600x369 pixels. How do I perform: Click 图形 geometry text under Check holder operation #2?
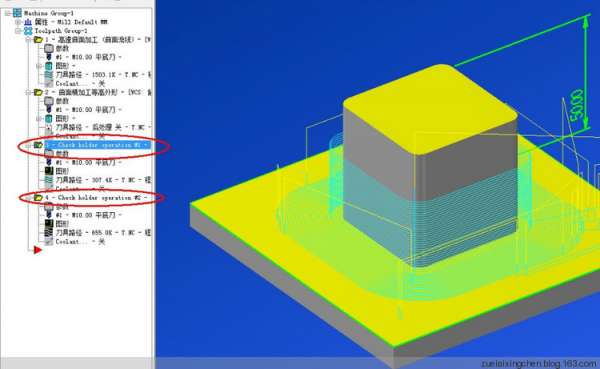62,224
